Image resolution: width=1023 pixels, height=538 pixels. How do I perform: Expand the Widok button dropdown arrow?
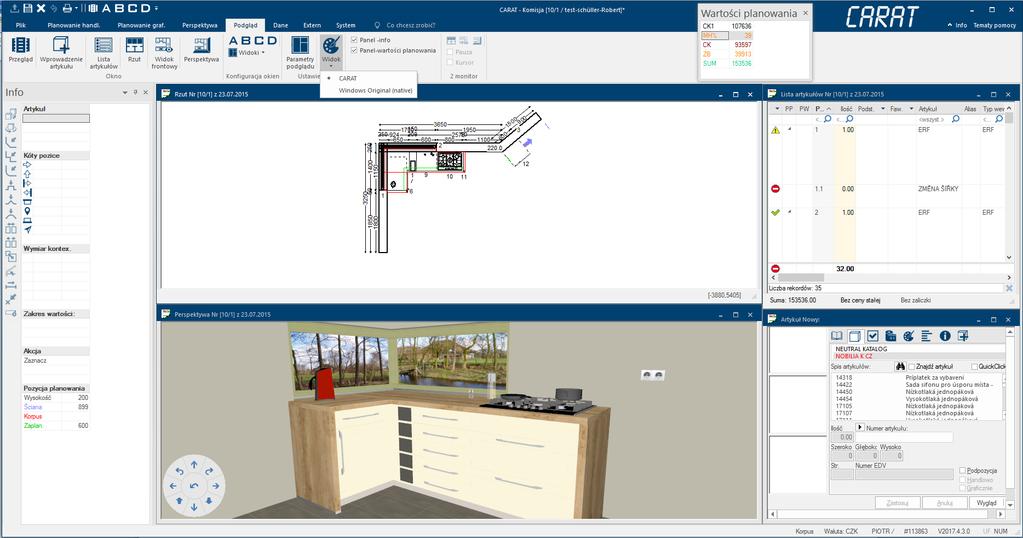tap(331, 66)
